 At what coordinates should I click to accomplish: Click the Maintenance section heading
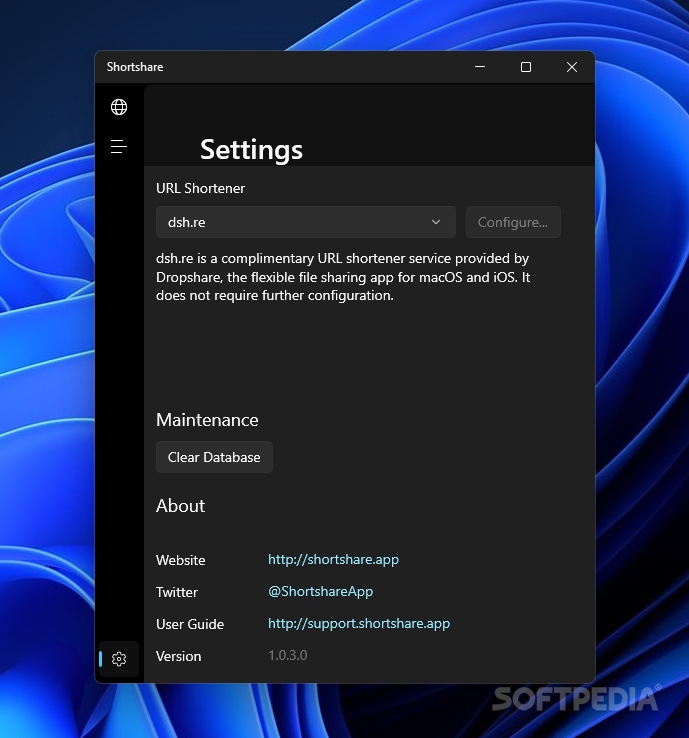[207, 420]
